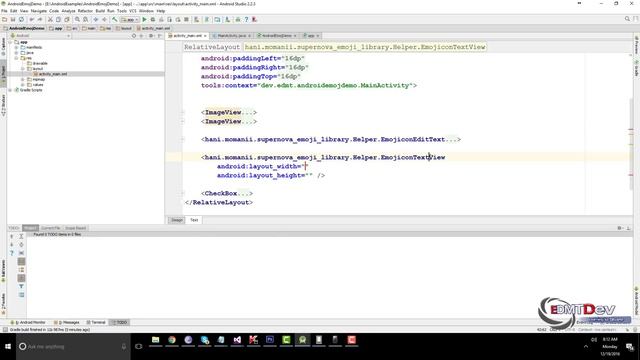Open Chrome from the Windows taskbar

pyautogui.click(x=172, y=340)
